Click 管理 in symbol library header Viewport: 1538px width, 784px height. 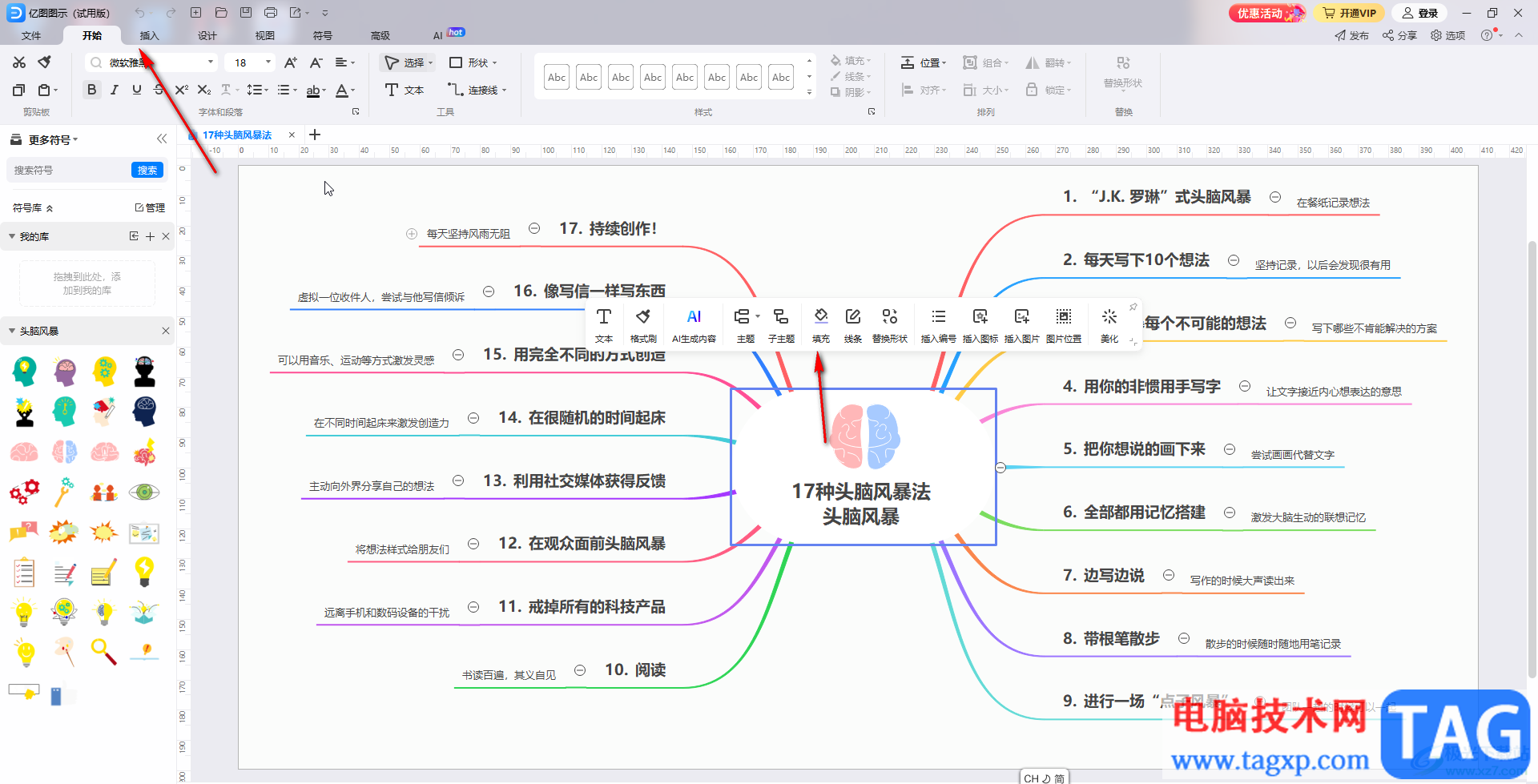point(150,207)
